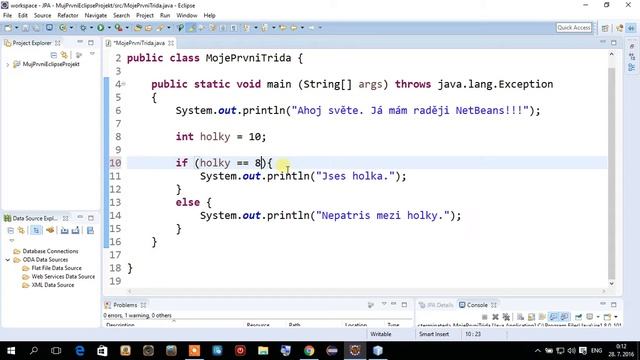The height and width of the screenshot is (360, 640).
Task: Collapse All in Data Source Explorer
Action: click(x=11, y=231)
